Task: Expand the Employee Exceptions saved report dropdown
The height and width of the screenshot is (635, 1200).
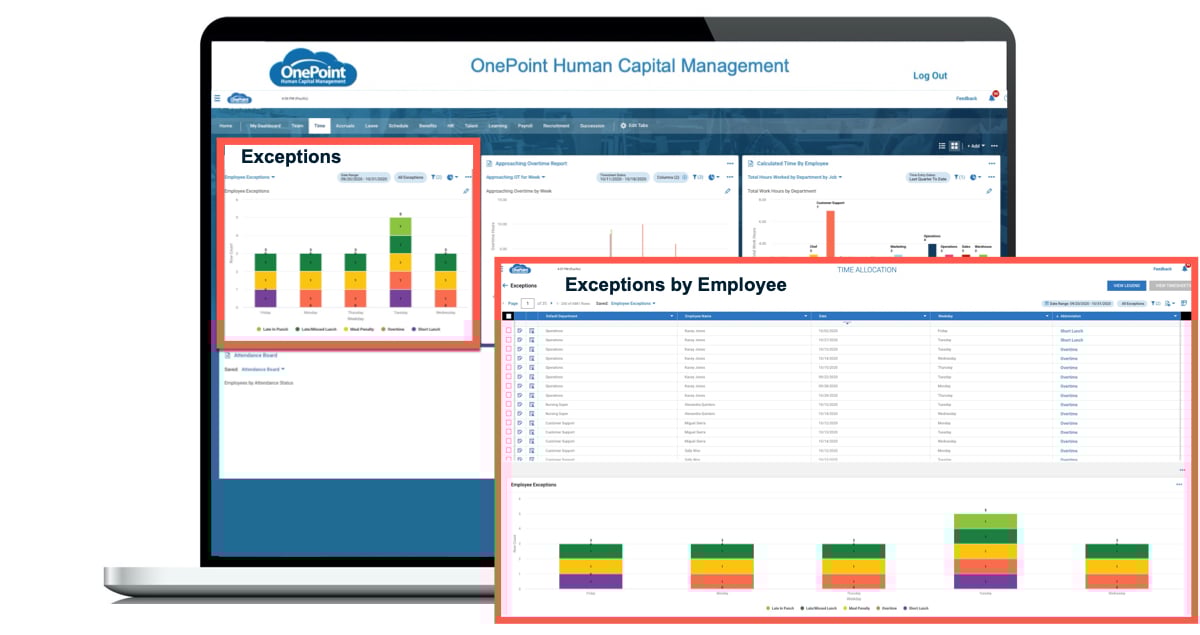Action: tap(248, 177)
